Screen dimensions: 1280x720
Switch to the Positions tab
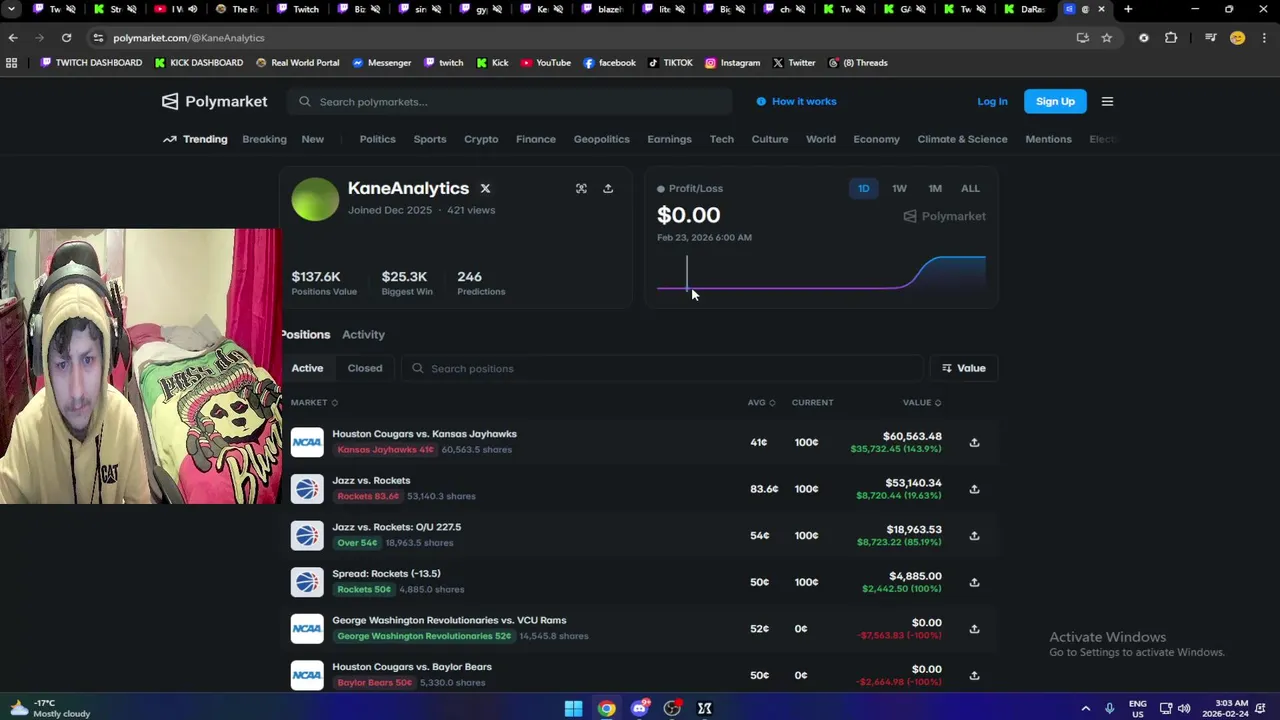tap(305, 334)
